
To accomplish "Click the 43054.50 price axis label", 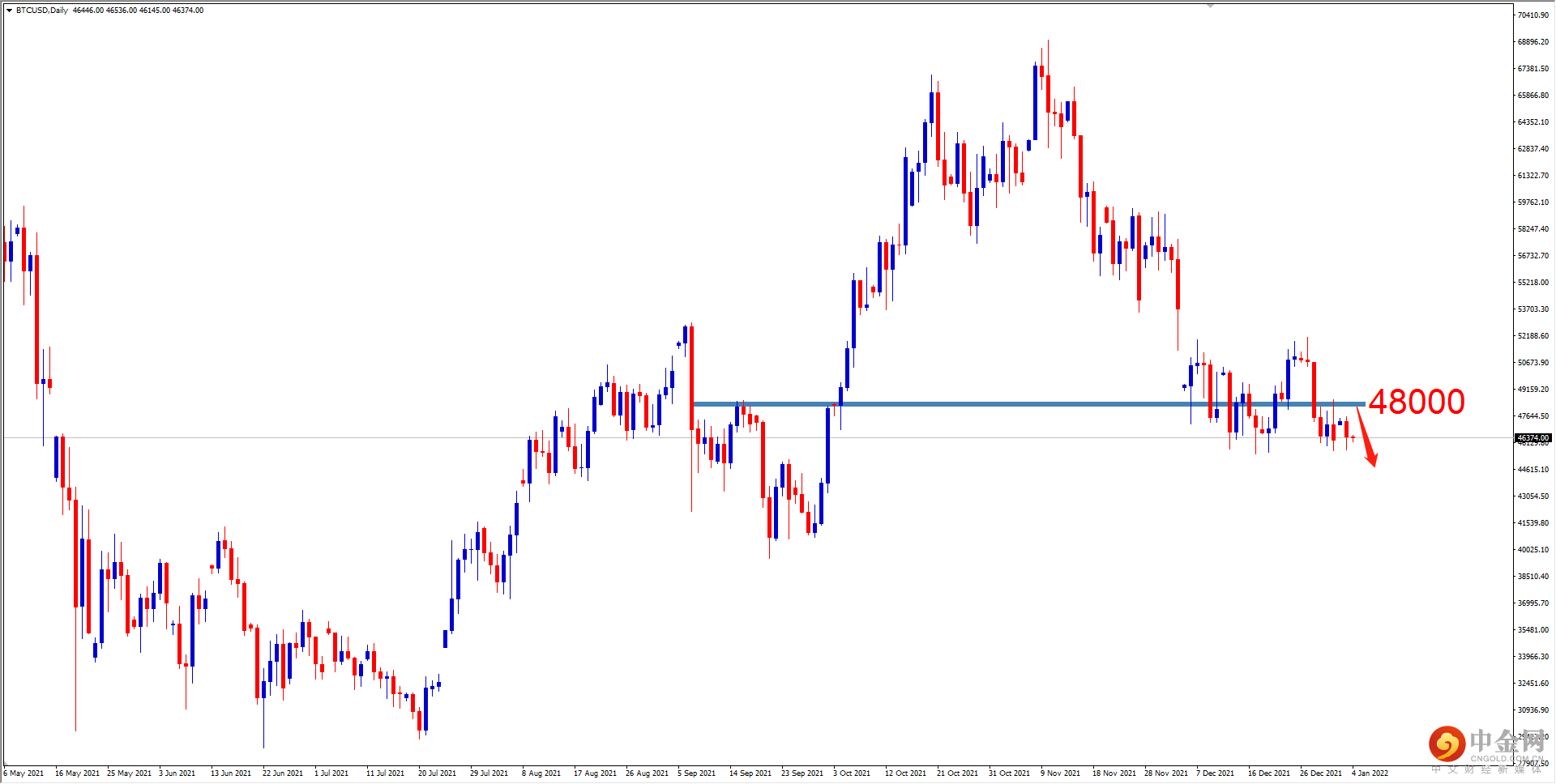I will [1533, 496].
